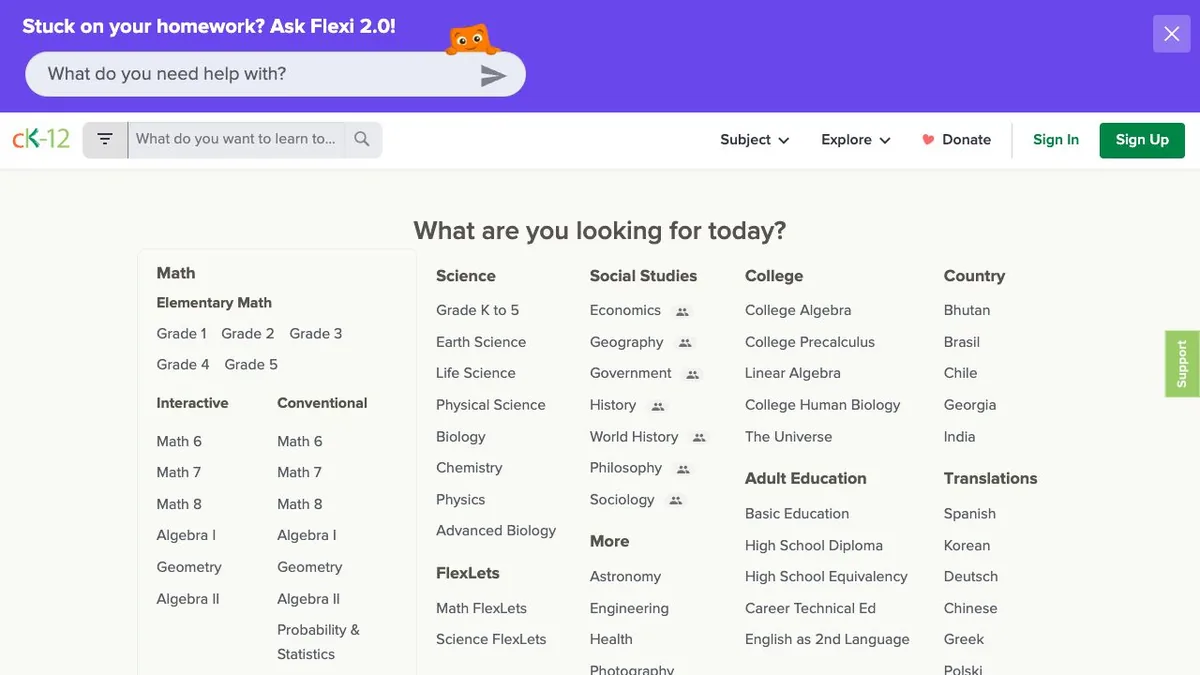Click the group icon next to History

(657, 406)
